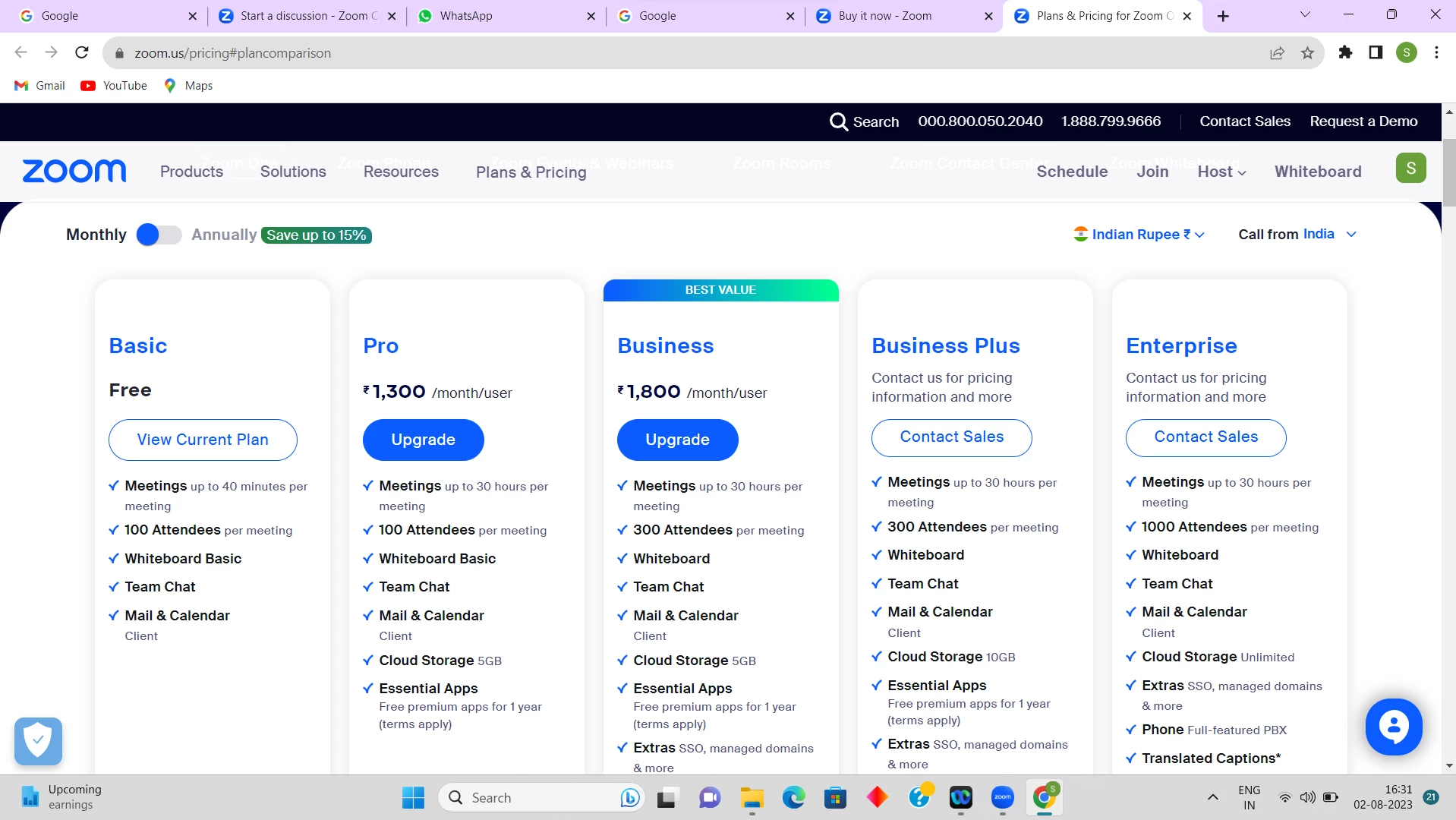Open the ENG IN language indicator

coord(1249,797)
